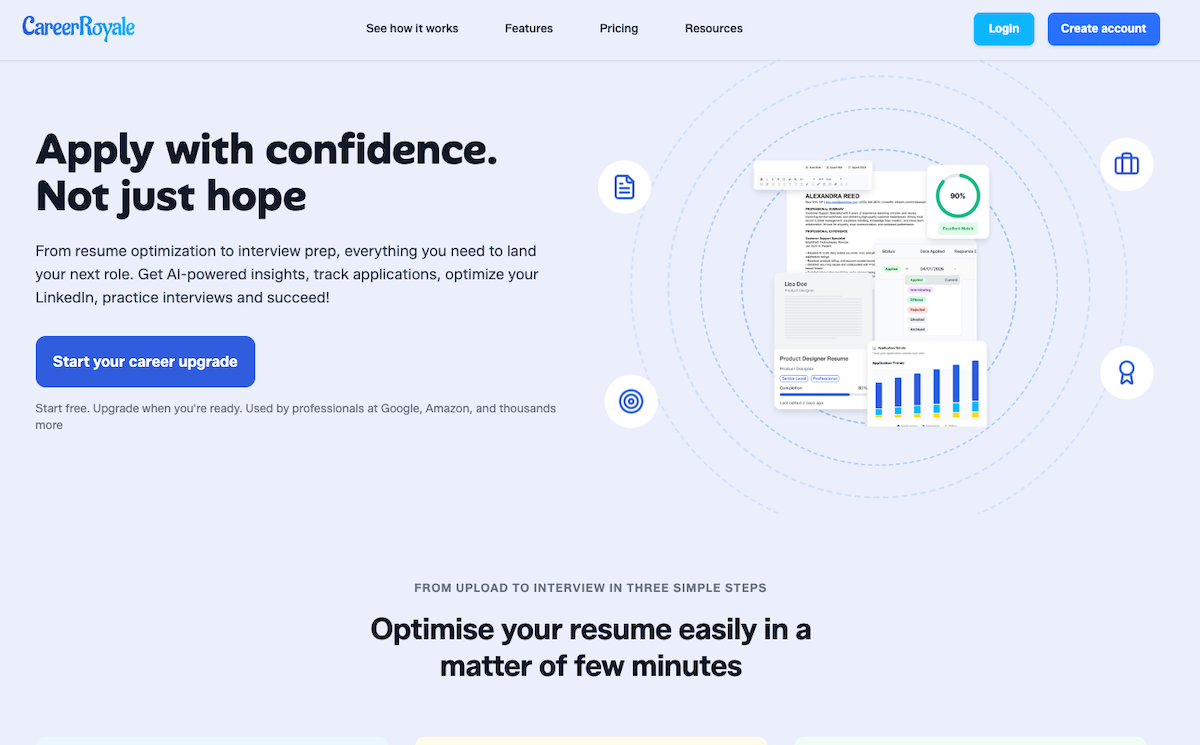Click the briefcase icon at top right
The image size is (1200, 745).
(x=1126, y=164)
